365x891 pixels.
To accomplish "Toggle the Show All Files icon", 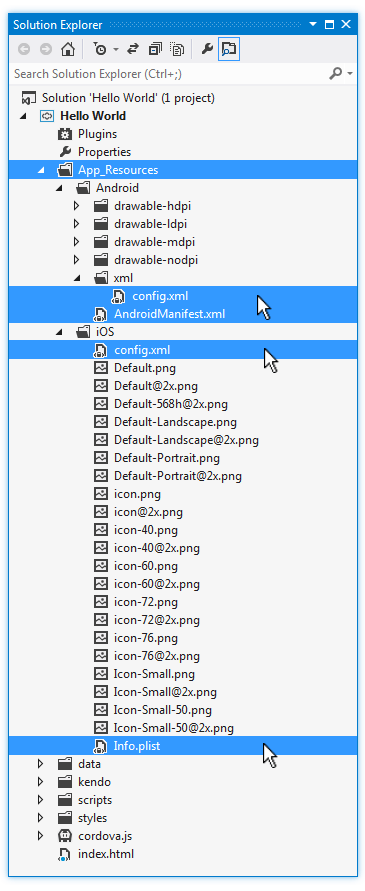I will (177, 49).
